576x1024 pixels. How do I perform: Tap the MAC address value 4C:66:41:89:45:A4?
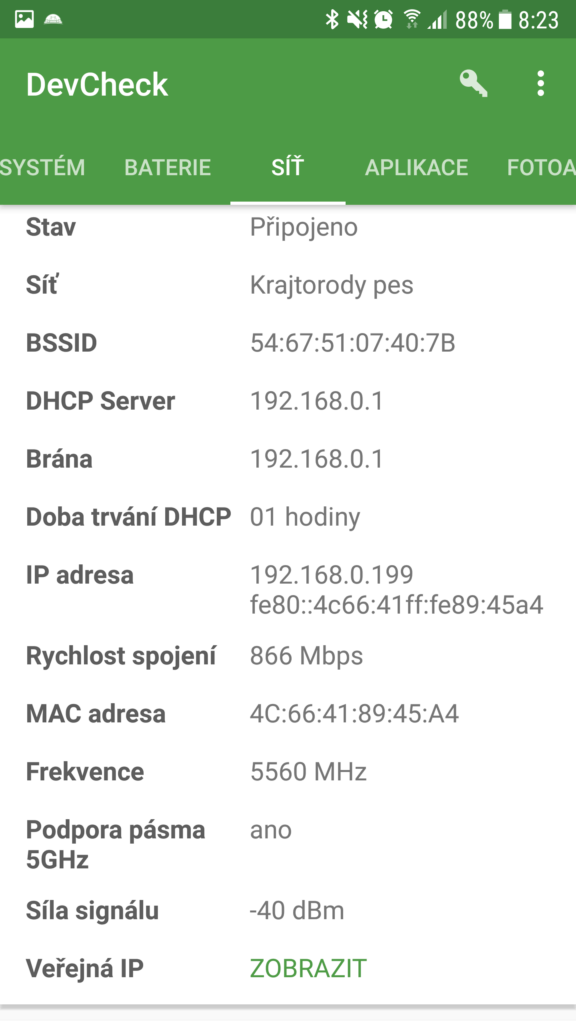click(355, 714)
